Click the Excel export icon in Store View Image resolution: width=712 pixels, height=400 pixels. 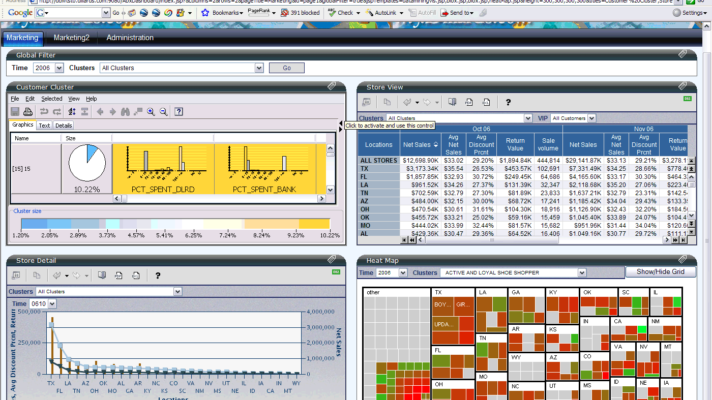(x=486, y=102)
